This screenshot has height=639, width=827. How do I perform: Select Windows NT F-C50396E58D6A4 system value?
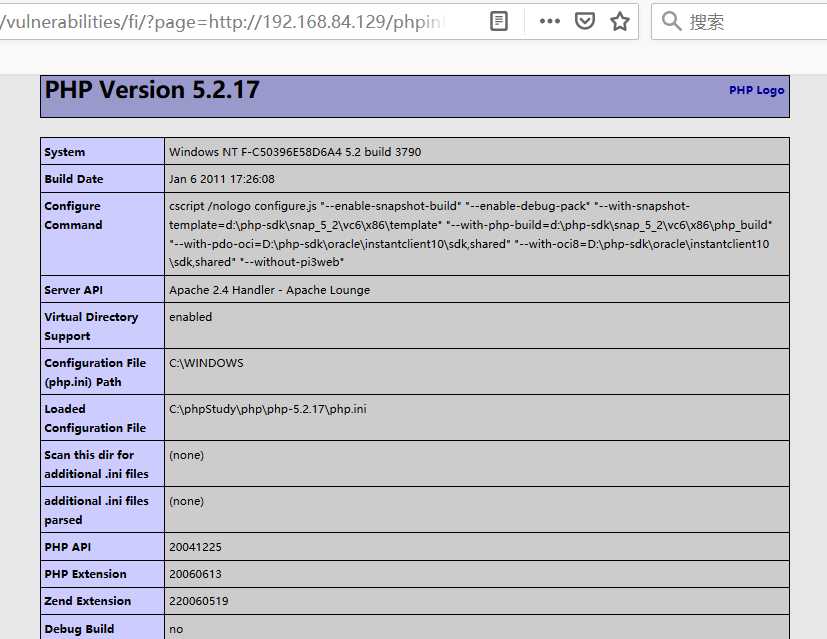pyautogui.click(x=295, y=152)
